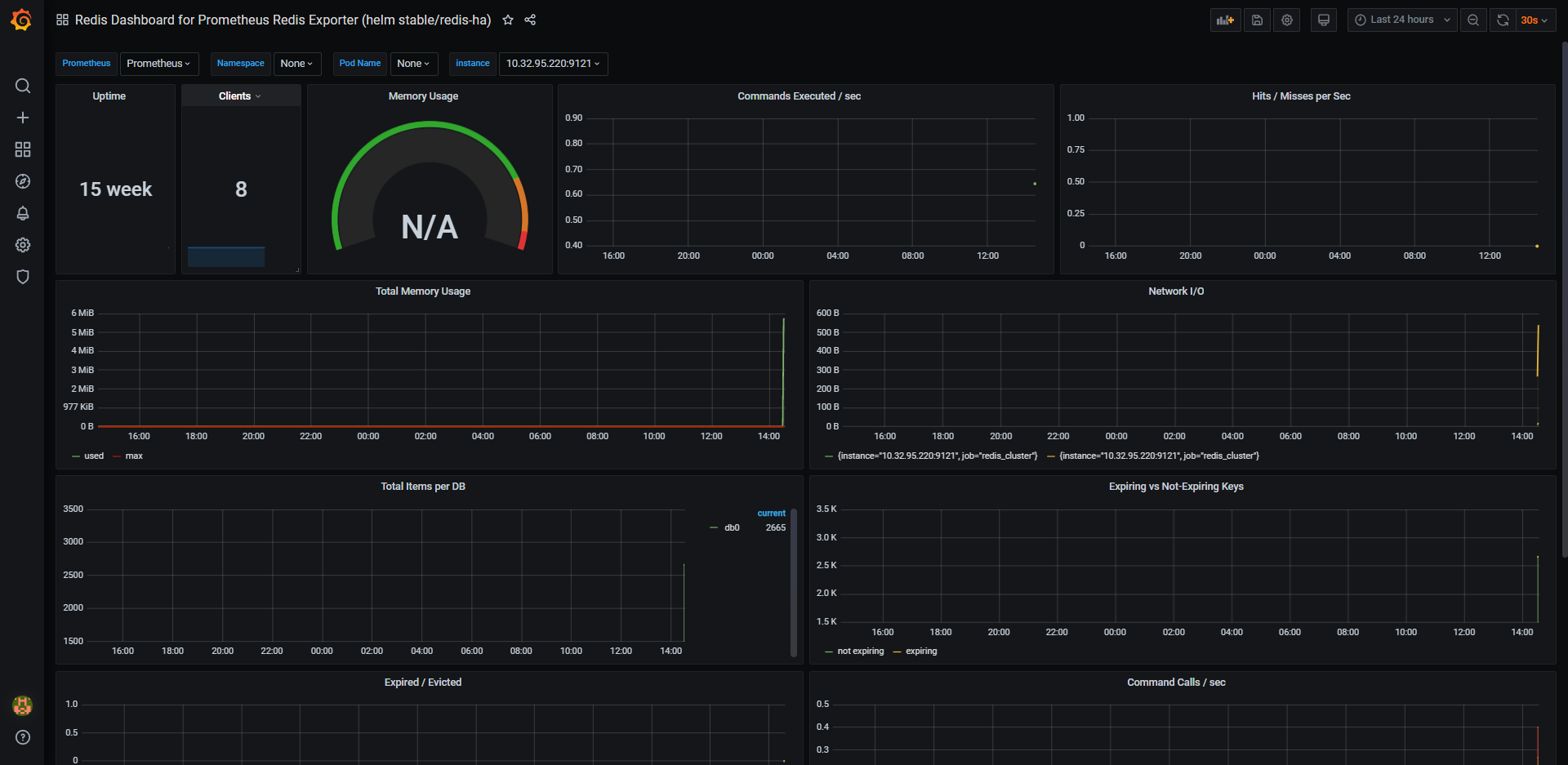Open the Prometheus datasource dropdown

[159, 64]
